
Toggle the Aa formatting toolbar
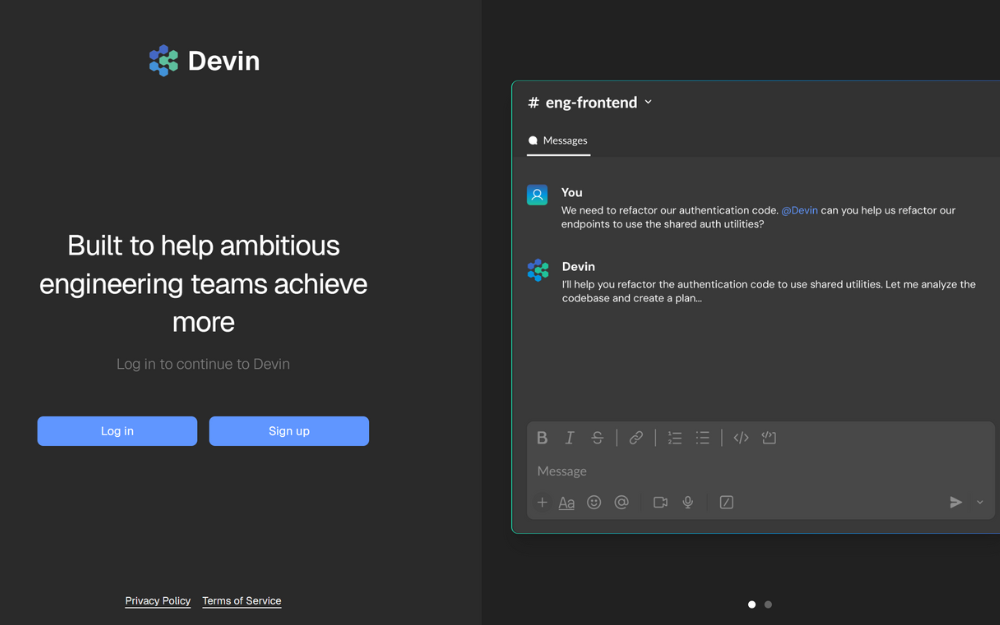[566, 503]
